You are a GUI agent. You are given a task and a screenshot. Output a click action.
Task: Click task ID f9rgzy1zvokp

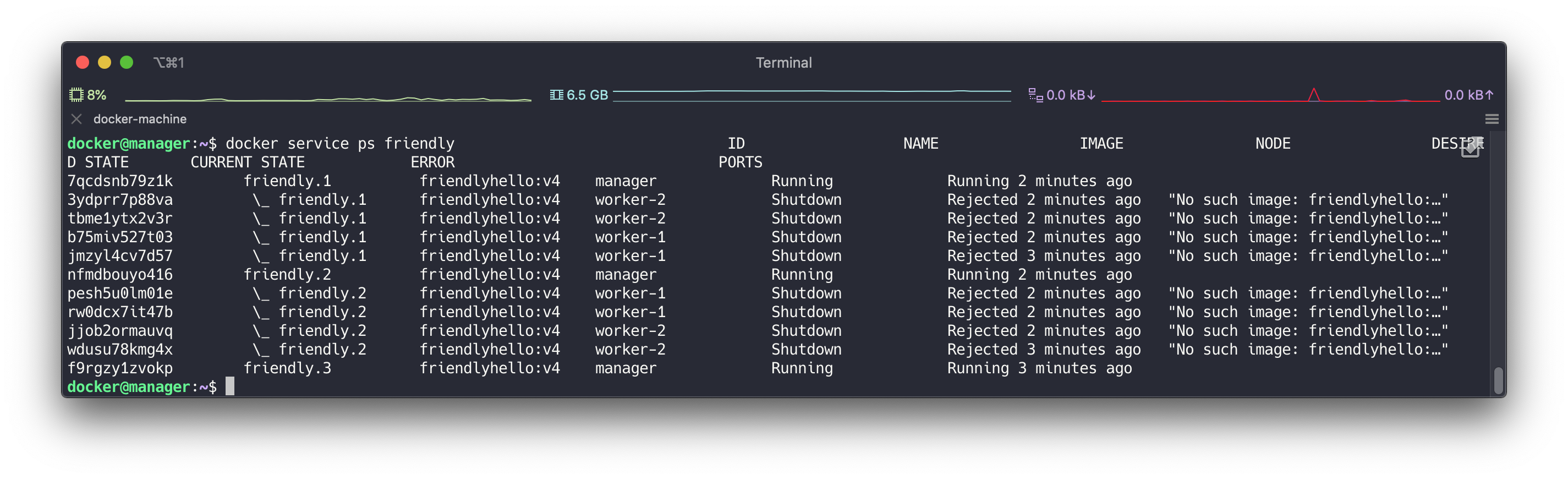pos(120,368)
